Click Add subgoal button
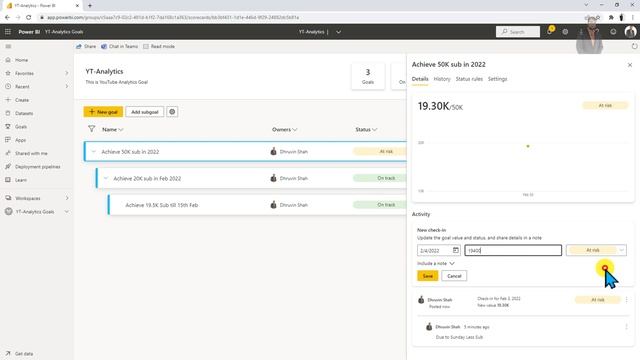This screenshot has width=640, height=360. coord(144,112)
